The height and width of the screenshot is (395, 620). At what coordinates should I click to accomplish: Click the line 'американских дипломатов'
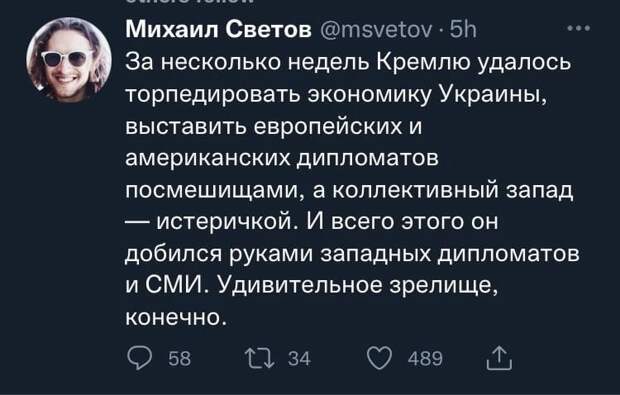click(282, 159)
